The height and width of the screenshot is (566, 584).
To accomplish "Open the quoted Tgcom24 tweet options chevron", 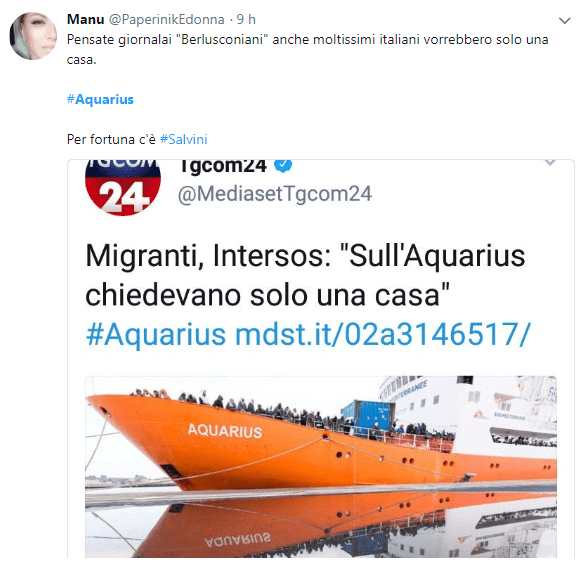I will pos(550,162).
